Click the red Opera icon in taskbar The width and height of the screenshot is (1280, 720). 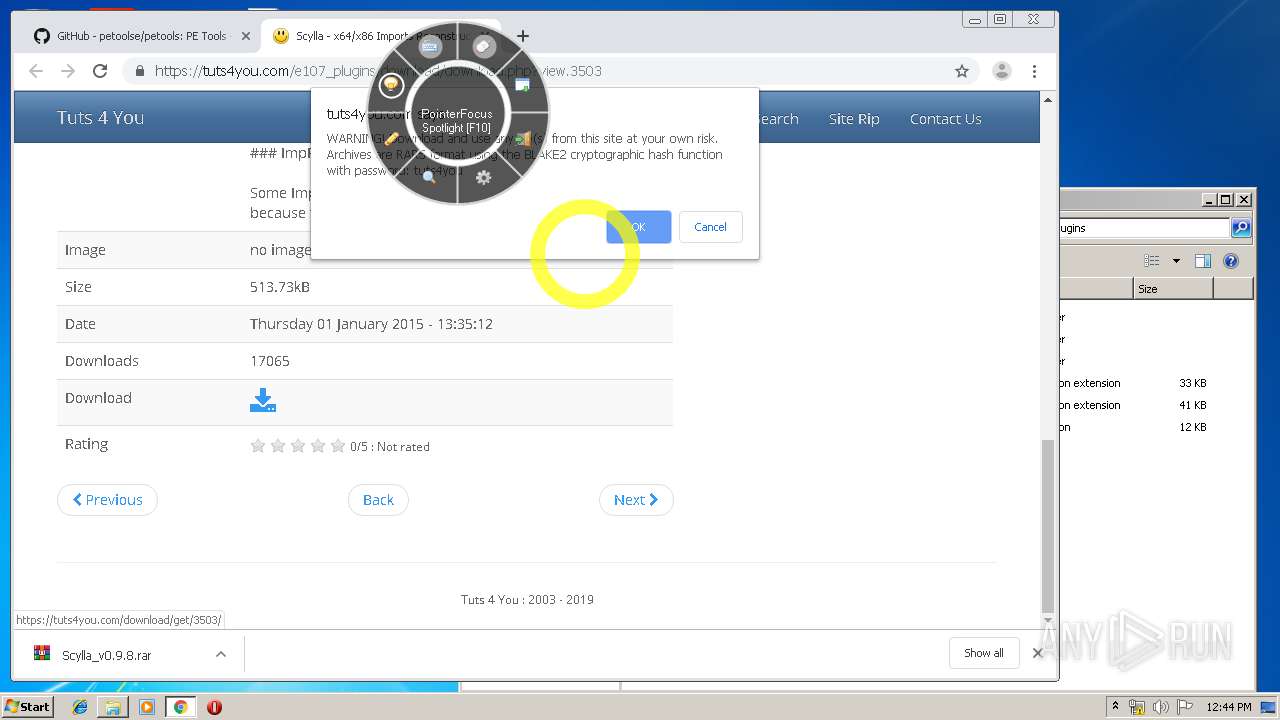click(214, 707)
